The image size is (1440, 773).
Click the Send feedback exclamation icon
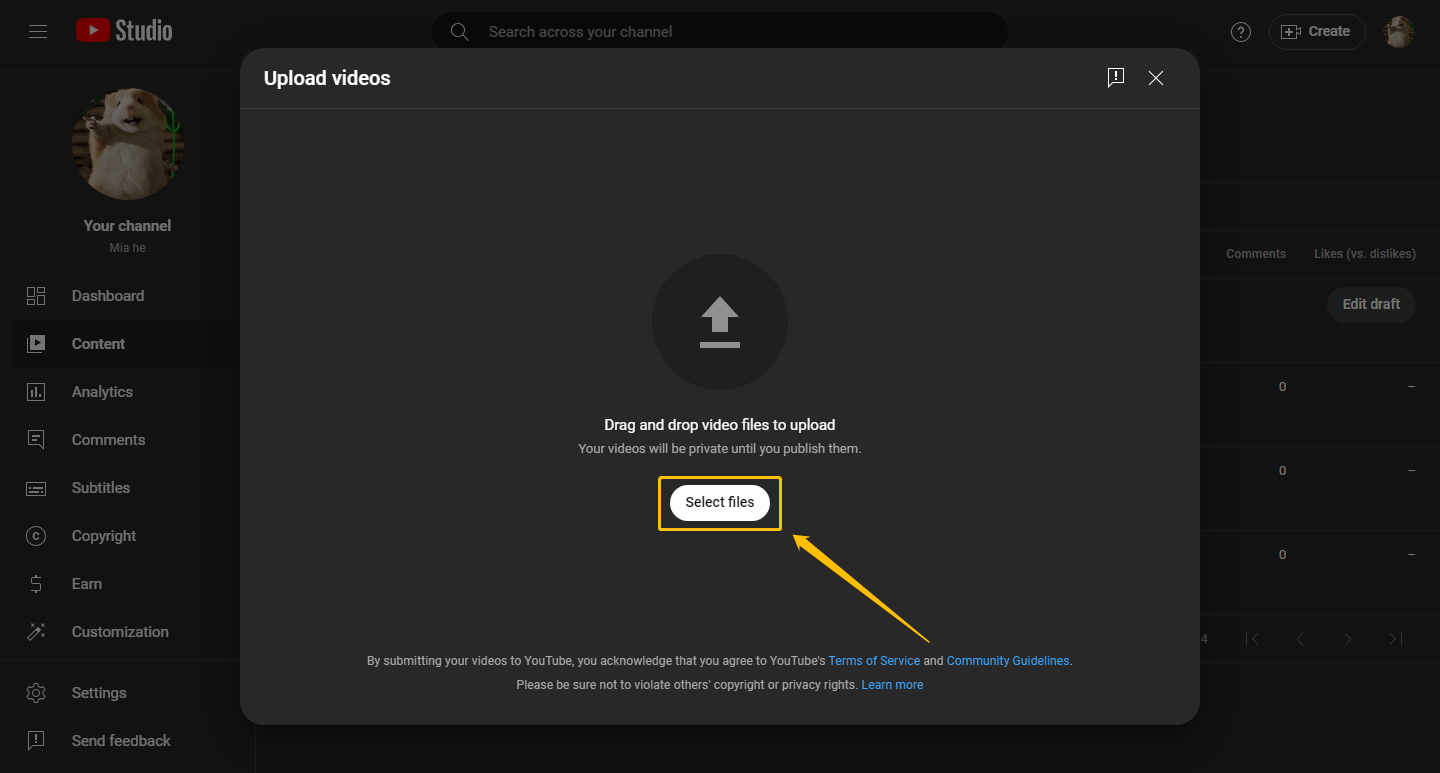pyautogui.click(x=36, y=741)
